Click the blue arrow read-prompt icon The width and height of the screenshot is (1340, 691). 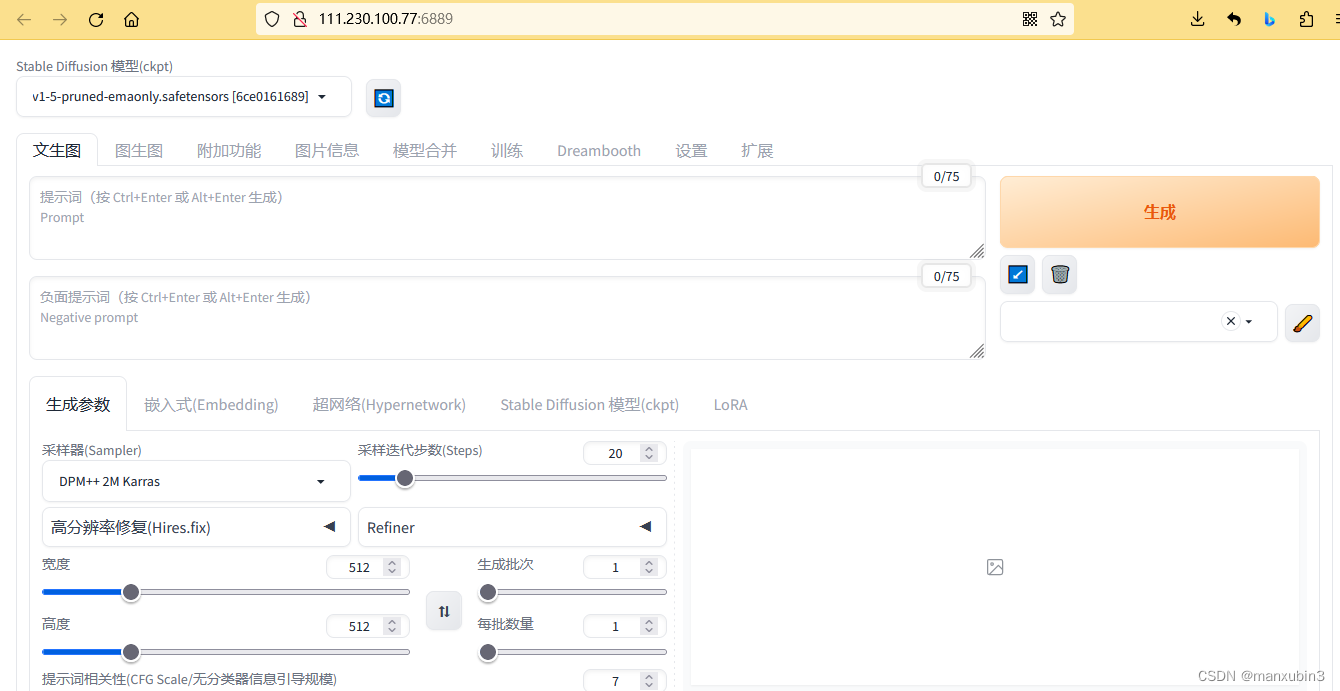point(1018,274)
